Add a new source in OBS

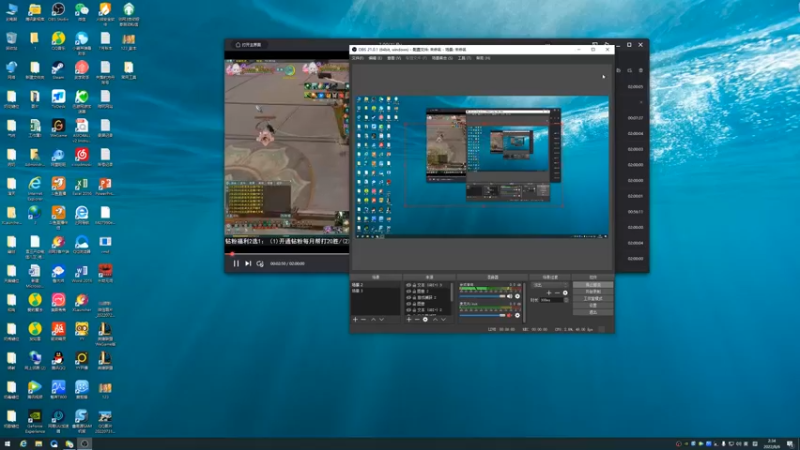pos(409,319)
